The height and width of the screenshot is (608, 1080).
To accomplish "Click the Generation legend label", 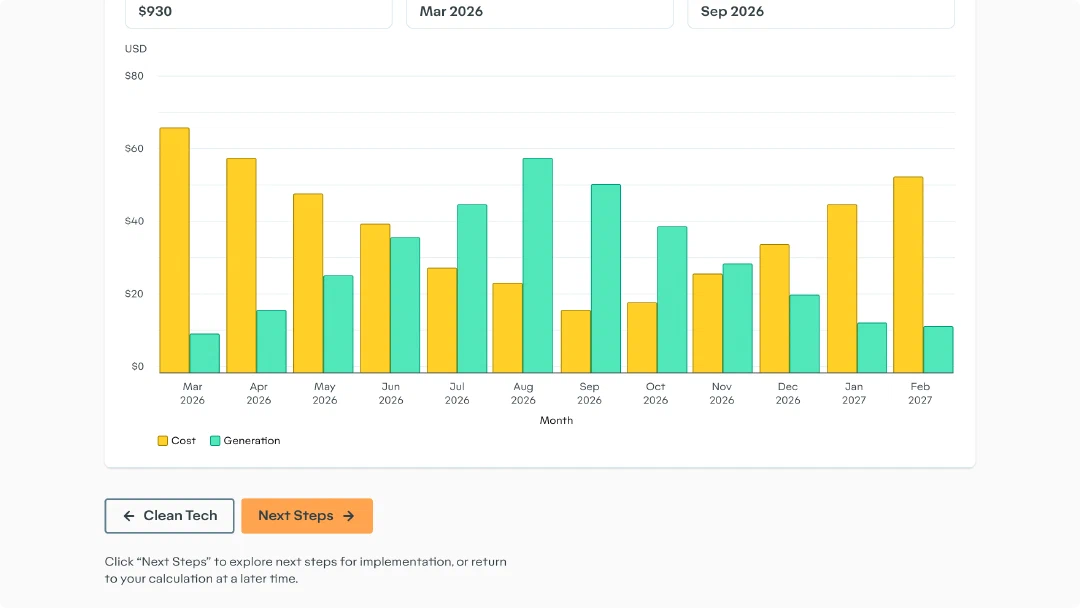I will point(251,441).
